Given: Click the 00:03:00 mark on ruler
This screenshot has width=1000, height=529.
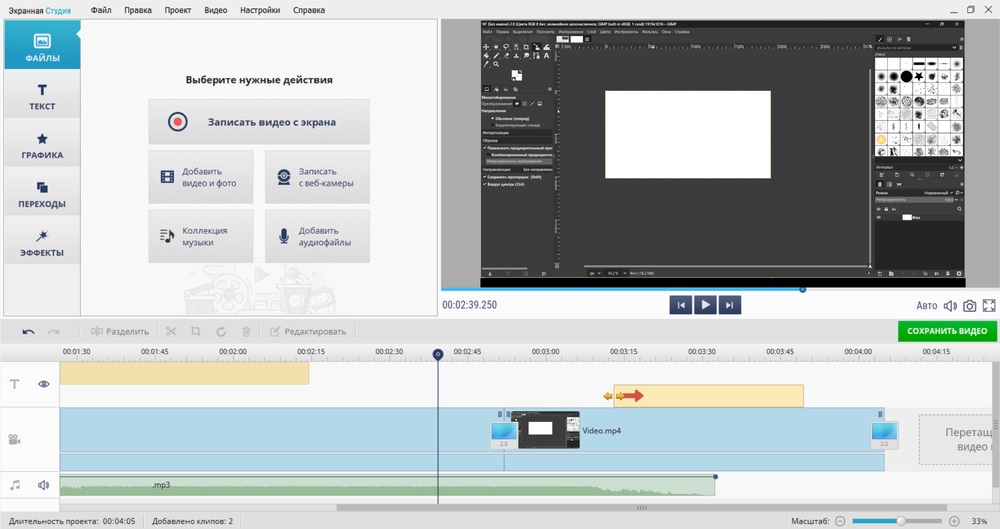Looking at the screenshot, I should (545, 352).
